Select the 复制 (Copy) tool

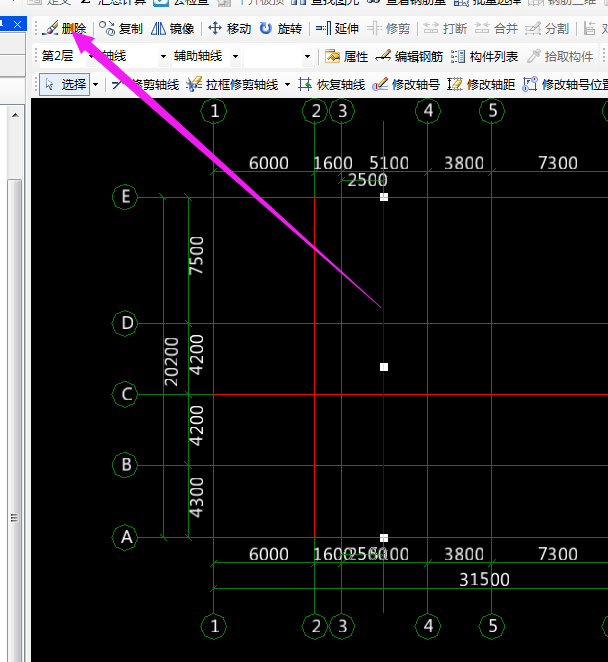tap(121, 29)
